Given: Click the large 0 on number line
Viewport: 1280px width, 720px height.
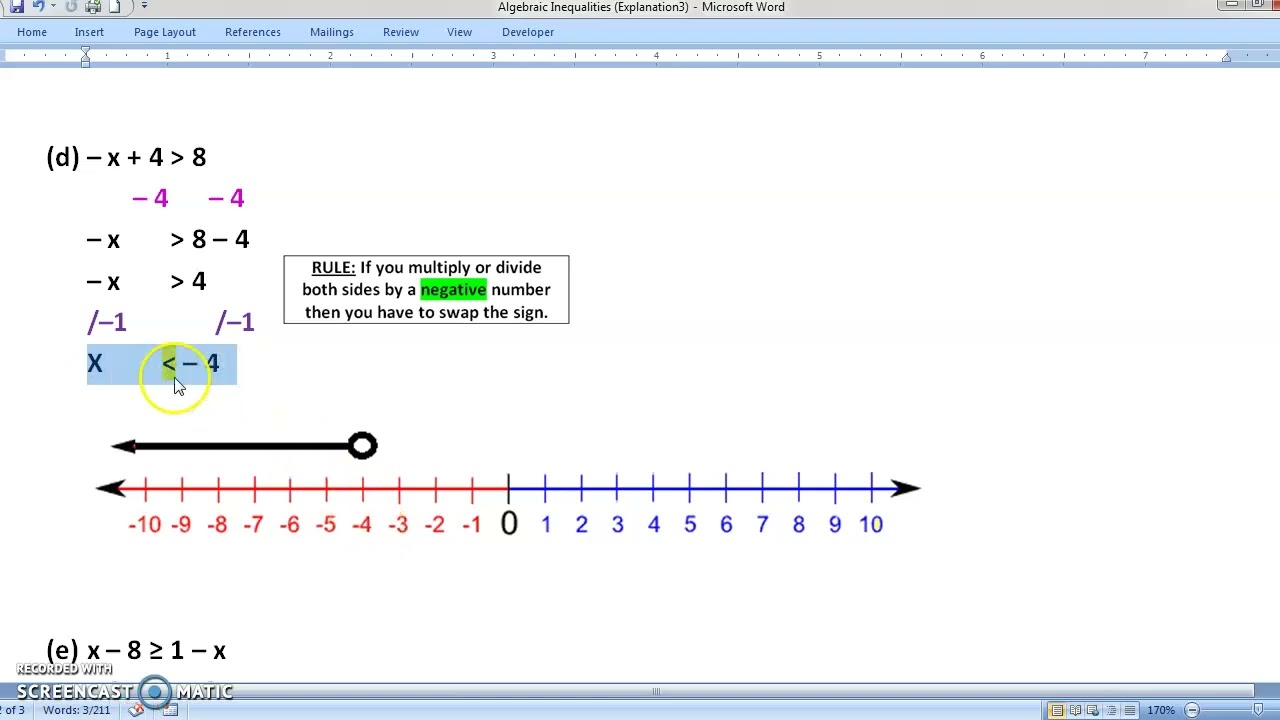Looking at the screenshot, I should point(509,523).
